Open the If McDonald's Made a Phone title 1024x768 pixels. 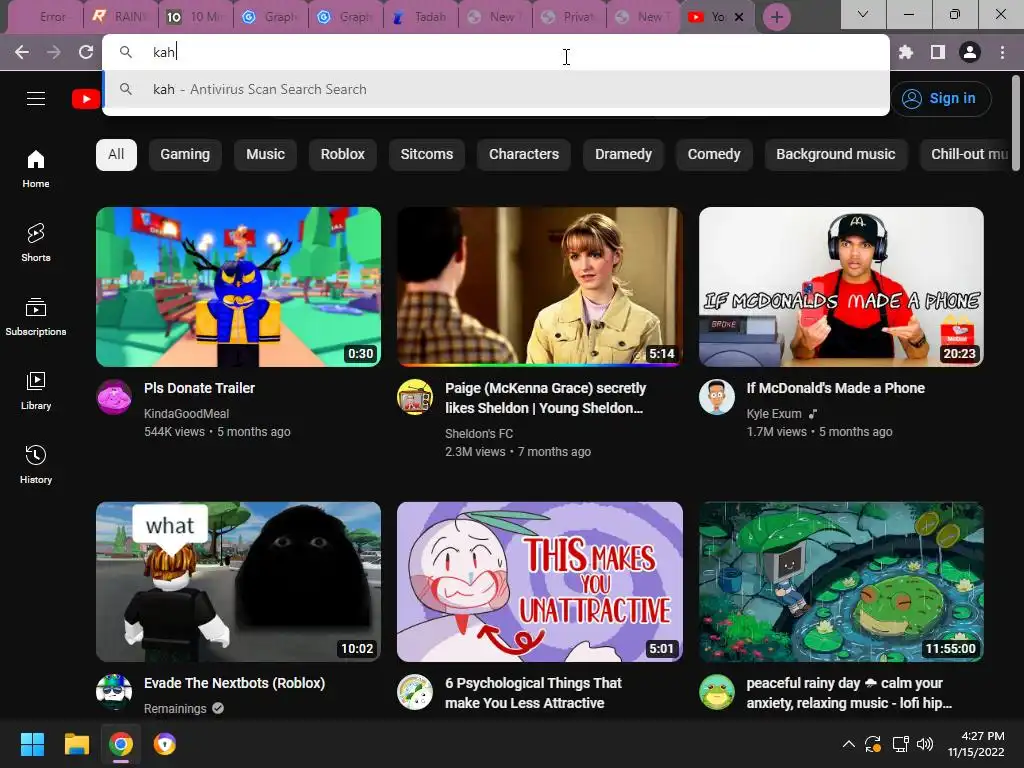pyautogui.click(x=835, y=388)
